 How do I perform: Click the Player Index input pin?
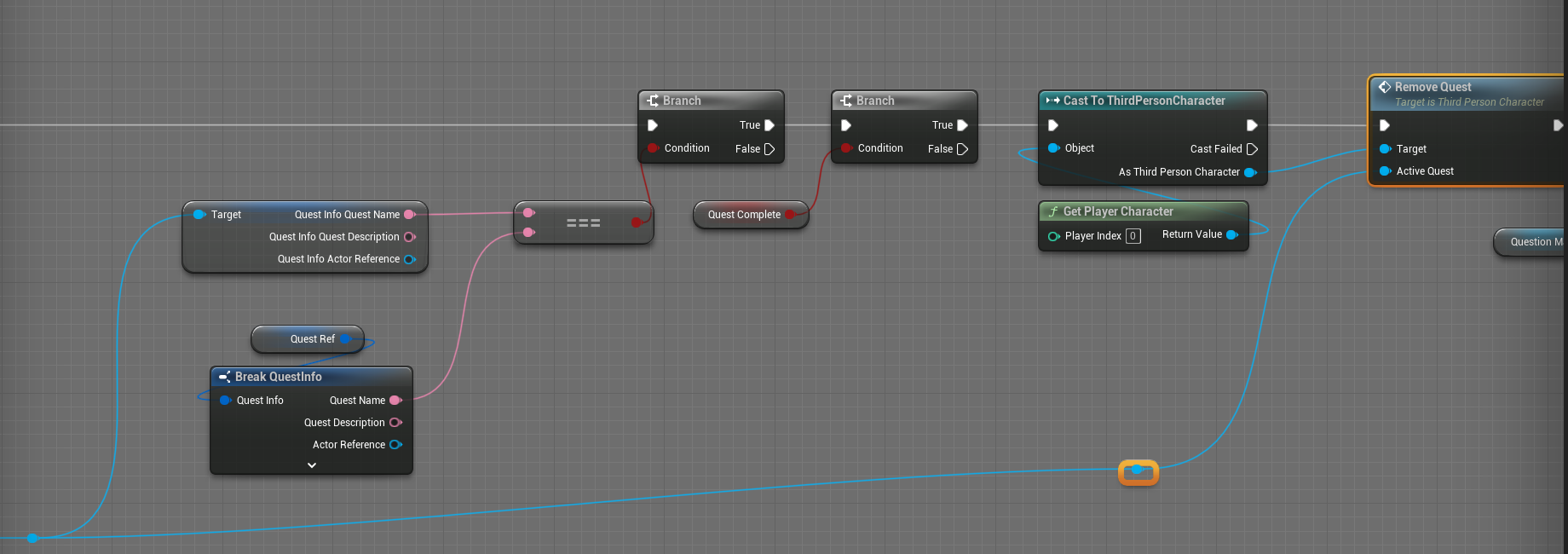coord(1054,236)
